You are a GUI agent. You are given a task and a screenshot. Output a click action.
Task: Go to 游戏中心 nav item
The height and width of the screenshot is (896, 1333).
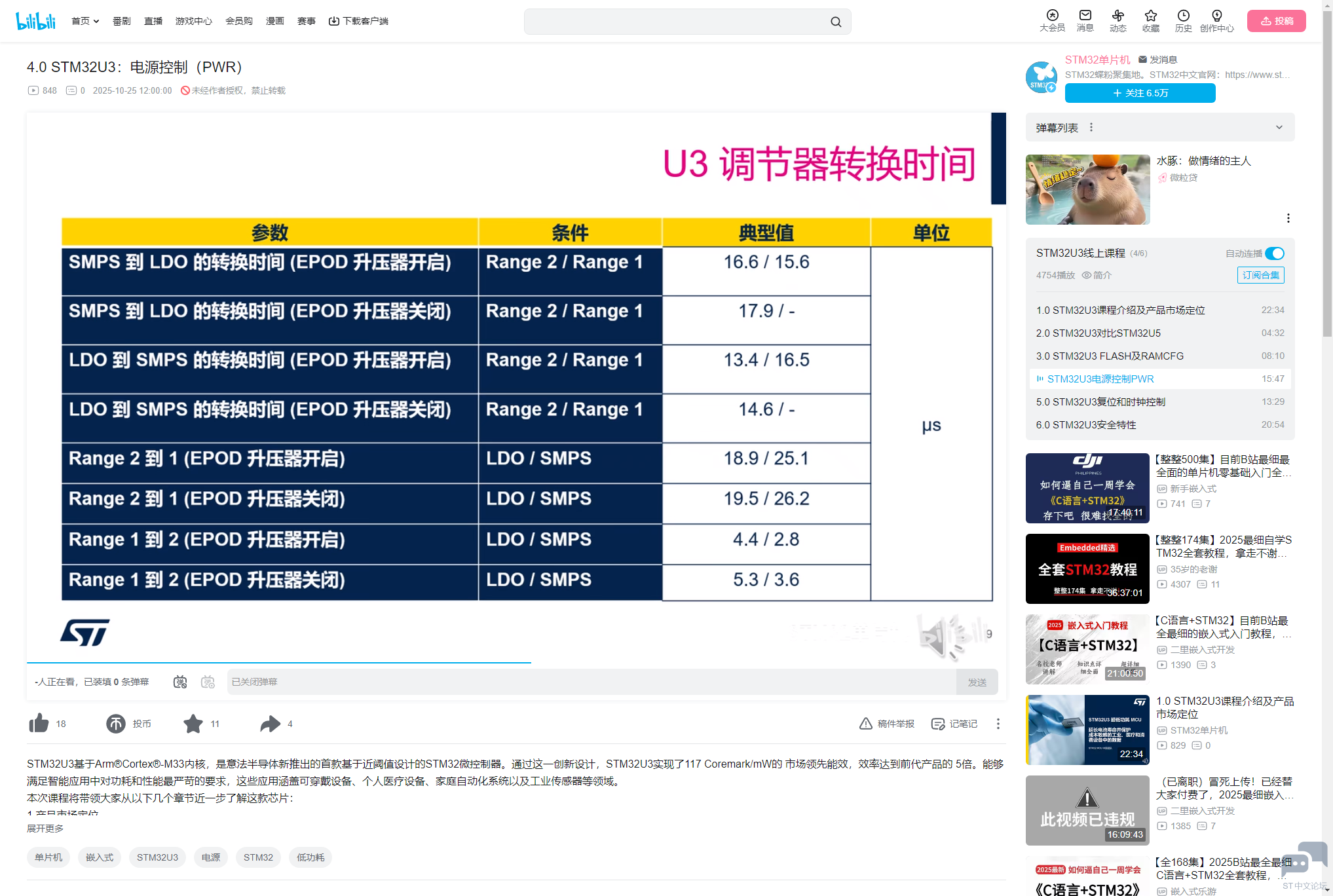click(x=194, y=21)
